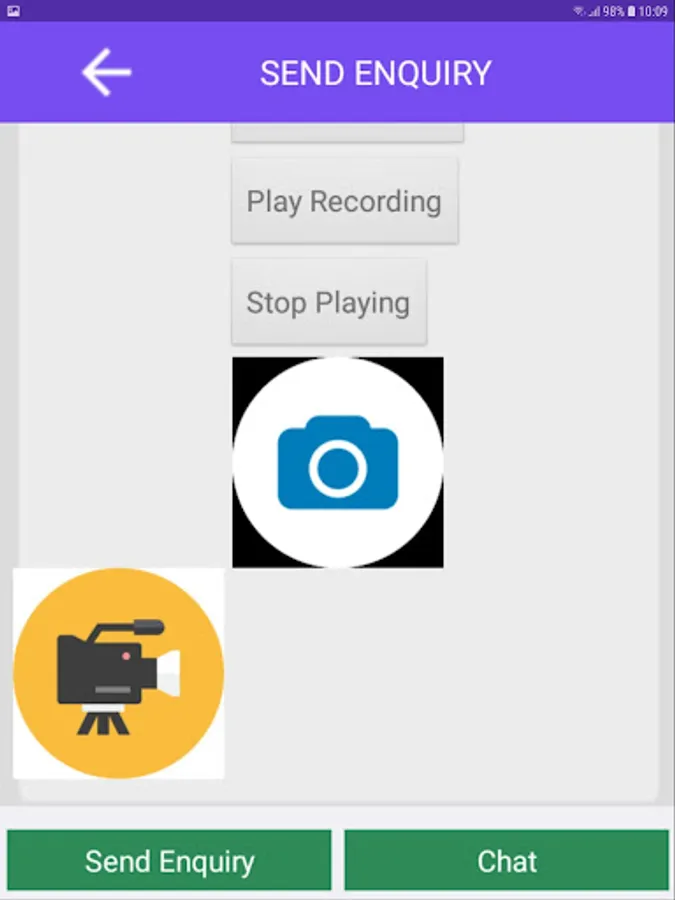Viewport: 675px width, 900px height.
Task: Click the Stop Playing button
Action: [x=329, y=302]
